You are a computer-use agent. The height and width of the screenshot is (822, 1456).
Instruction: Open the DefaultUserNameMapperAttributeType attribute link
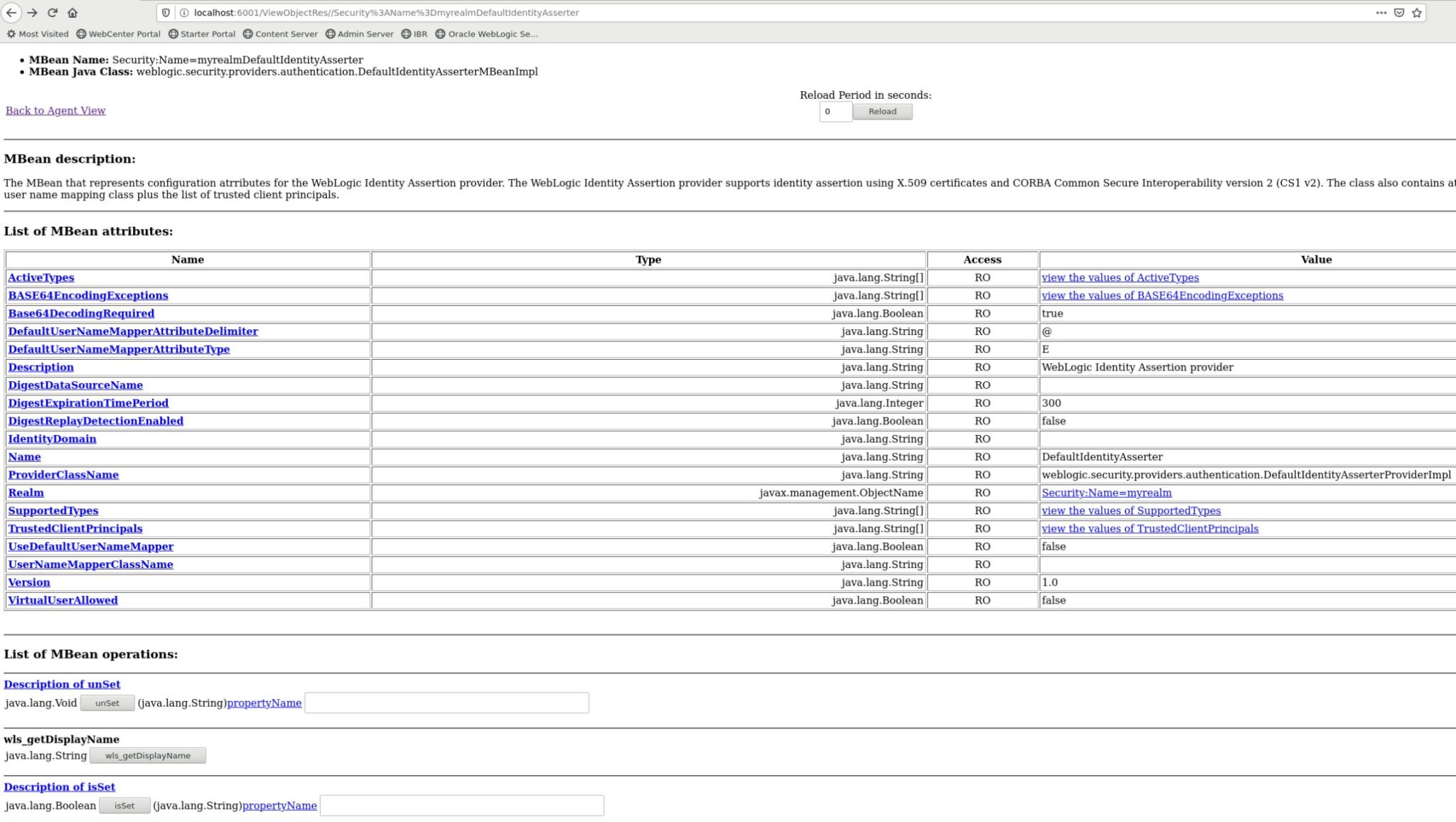pos(119,349)
